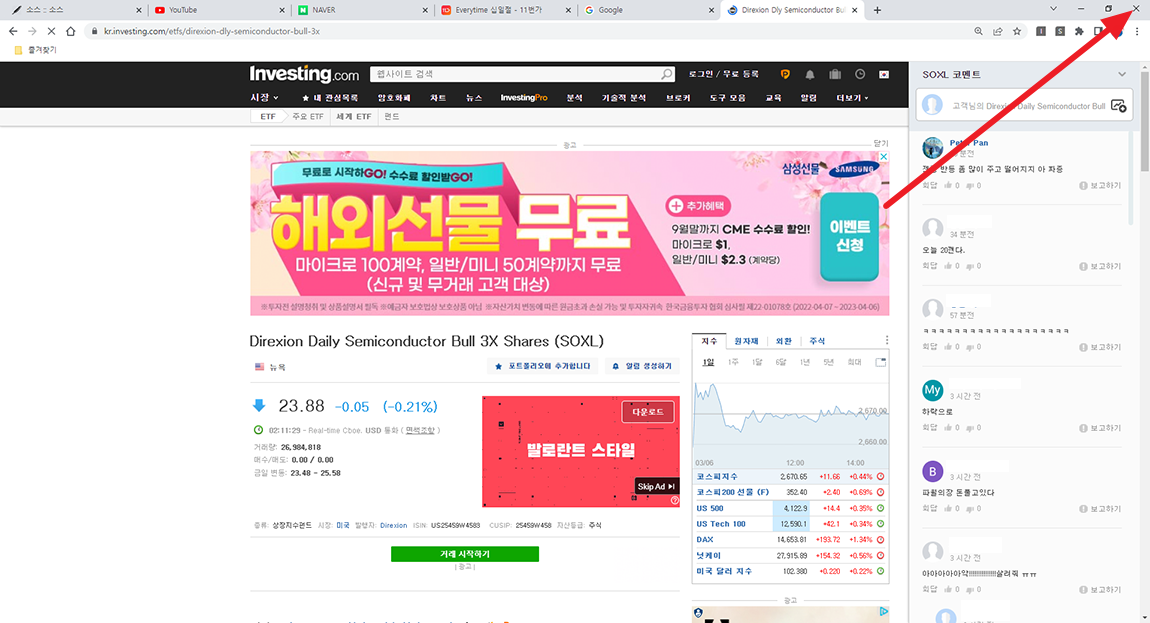Share this page via the share icon

(997, 32)
